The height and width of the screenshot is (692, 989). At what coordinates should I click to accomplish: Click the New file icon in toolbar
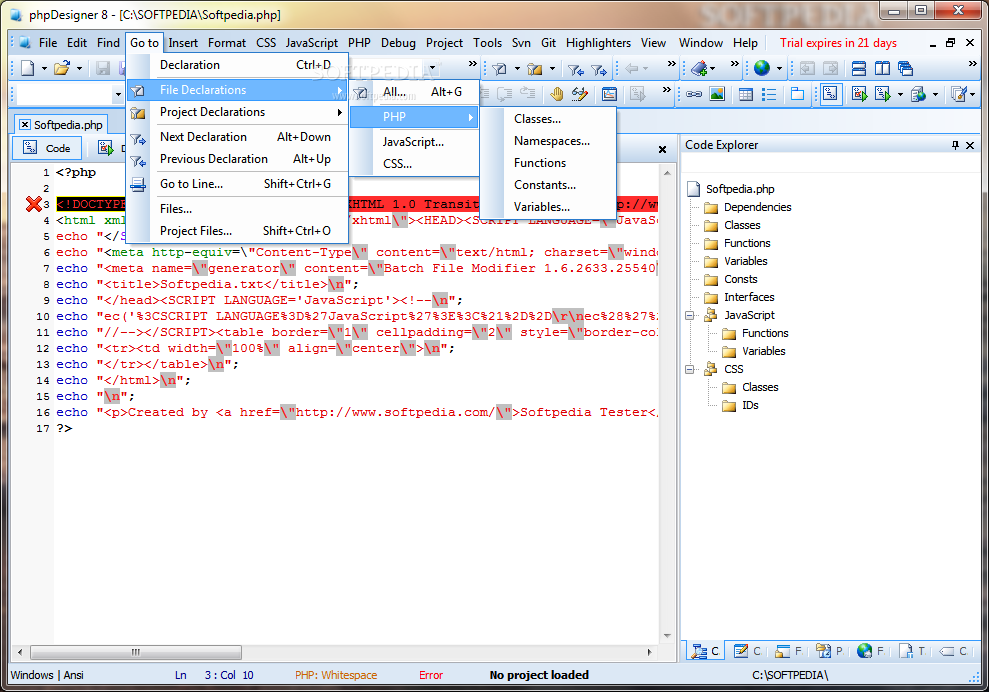click(27, 68)
